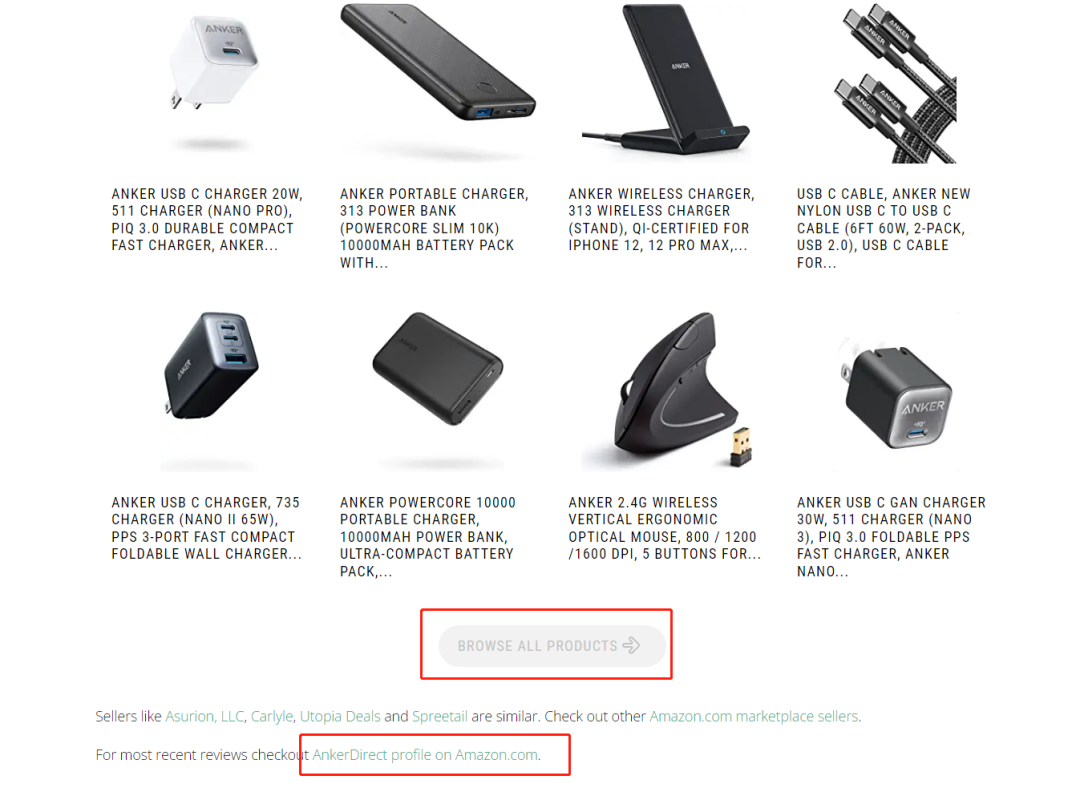Open AnkerDirect profile on Amazon.com link
Image resolution: width=1080 pixels, height=804 pixels.
coord(425,755)
